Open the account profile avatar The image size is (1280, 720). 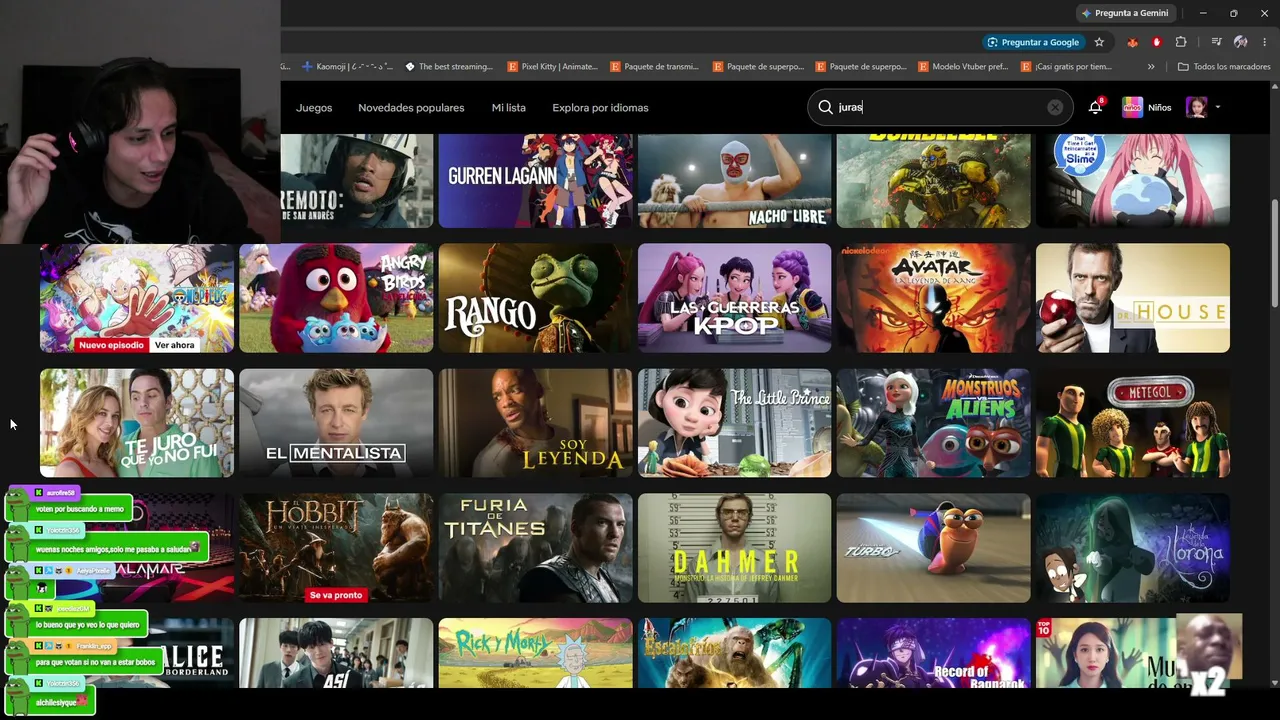(1196, 107)
